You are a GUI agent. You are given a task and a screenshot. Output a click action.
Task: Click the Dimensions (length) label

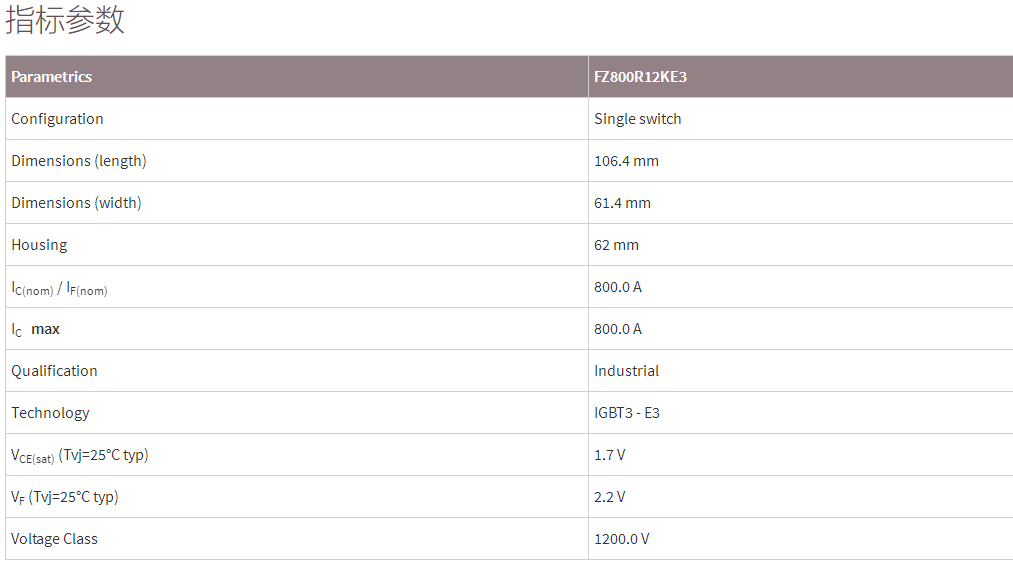point(79,161)
